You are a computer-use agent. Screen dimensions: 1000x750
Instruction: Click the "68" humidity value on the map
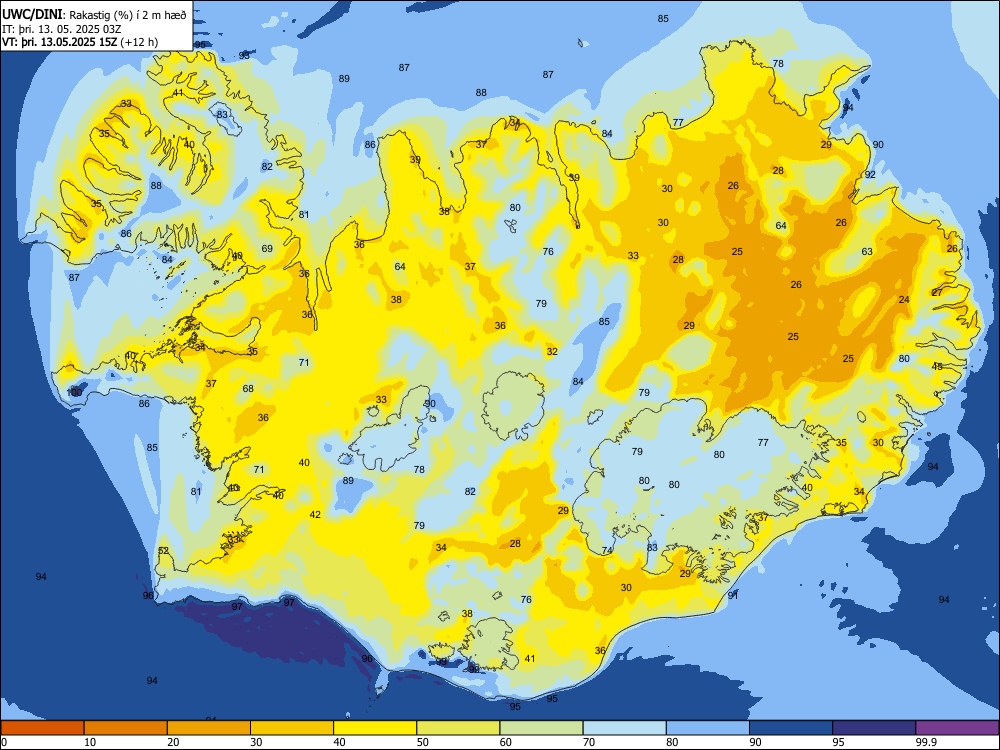coord(248,388)
